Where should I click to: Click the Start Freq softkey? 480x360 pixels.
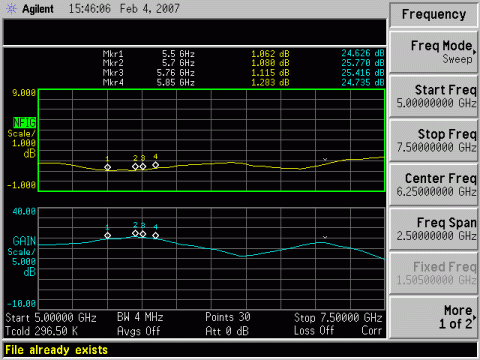click(434, 96)
